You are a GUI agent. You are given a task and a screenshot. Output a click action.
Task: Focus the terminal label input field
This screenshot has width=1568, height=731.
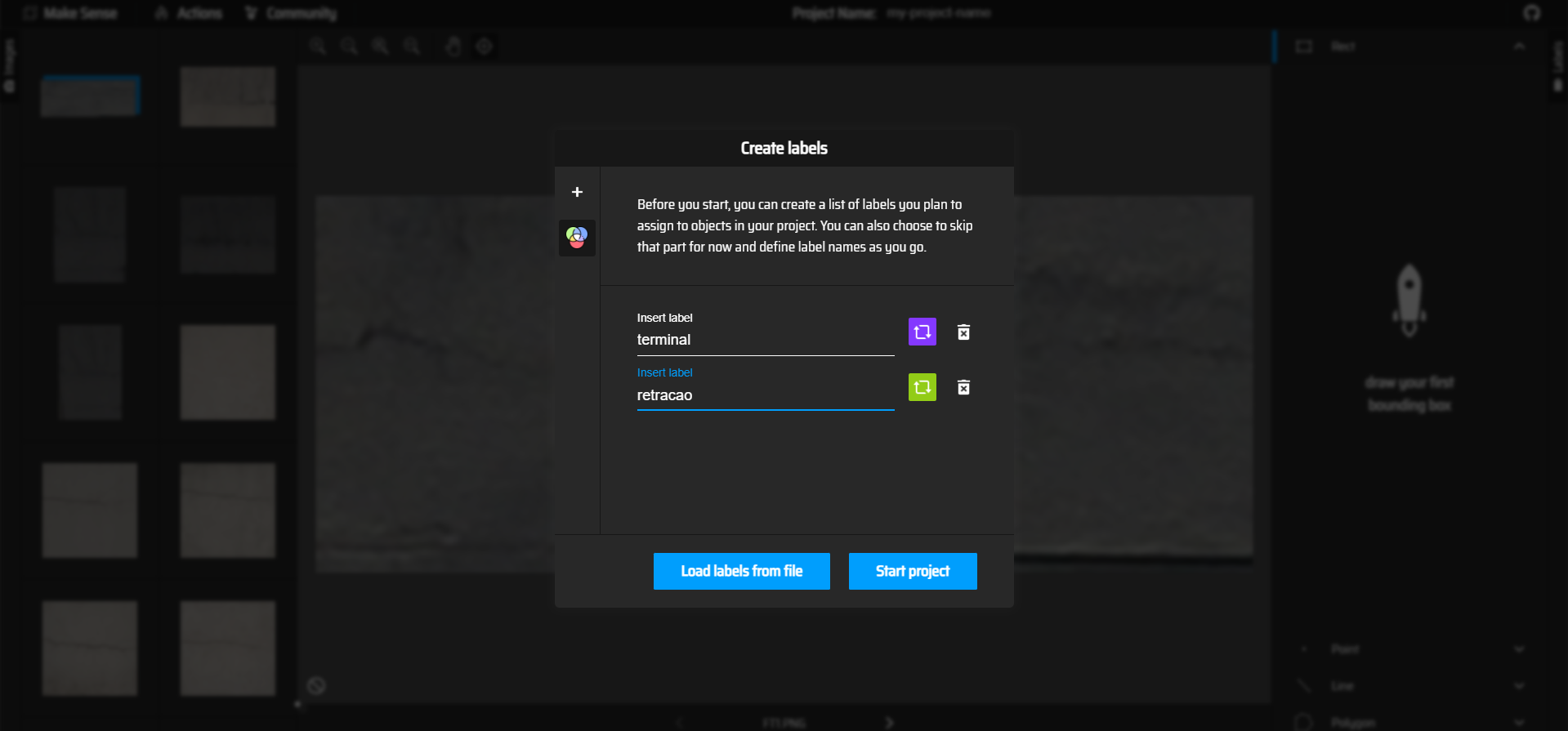(766, 340)
